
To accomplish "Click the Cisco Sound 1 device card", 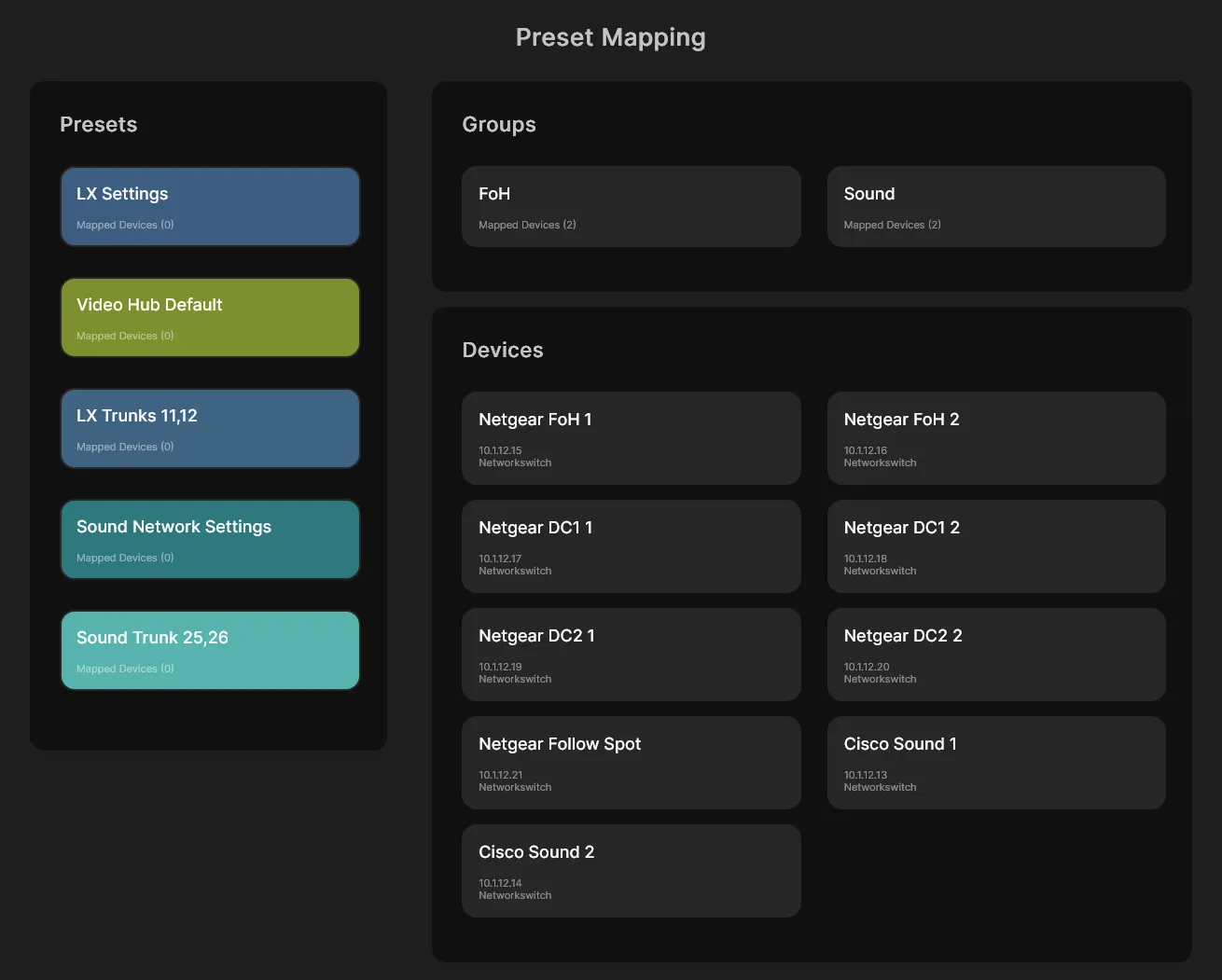I will [x=995, y=762].
